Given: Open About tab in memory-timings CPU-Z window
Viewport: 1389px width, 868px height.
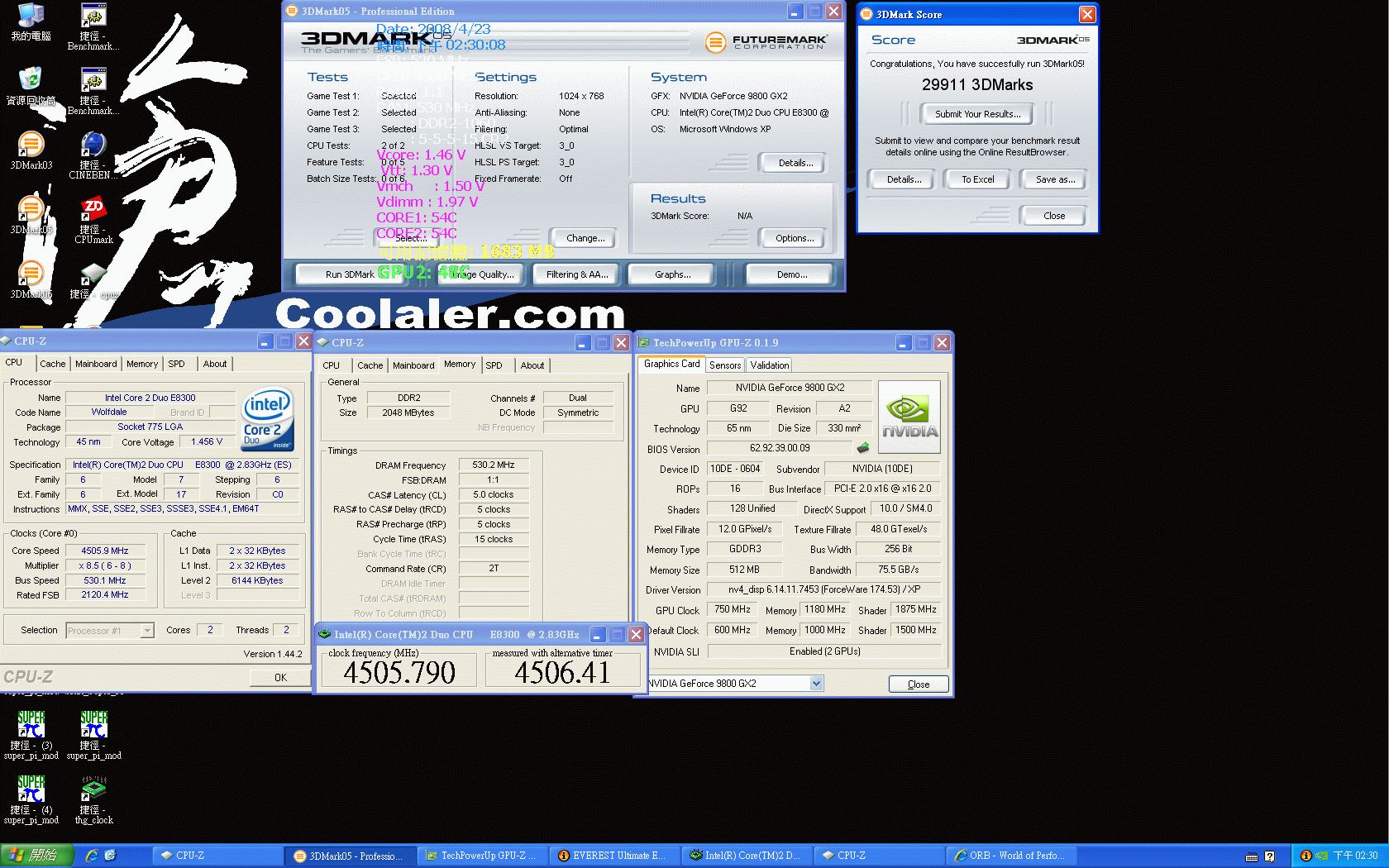Looking at the screenshot, I should pyautogui.click(x=532, y=365).
